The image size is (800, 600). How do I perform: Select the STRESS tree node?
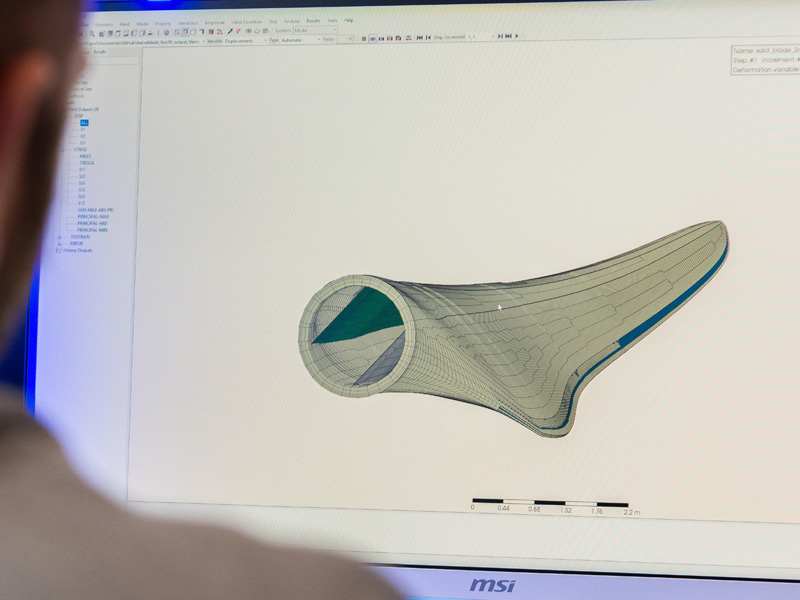tap(80, 149)
